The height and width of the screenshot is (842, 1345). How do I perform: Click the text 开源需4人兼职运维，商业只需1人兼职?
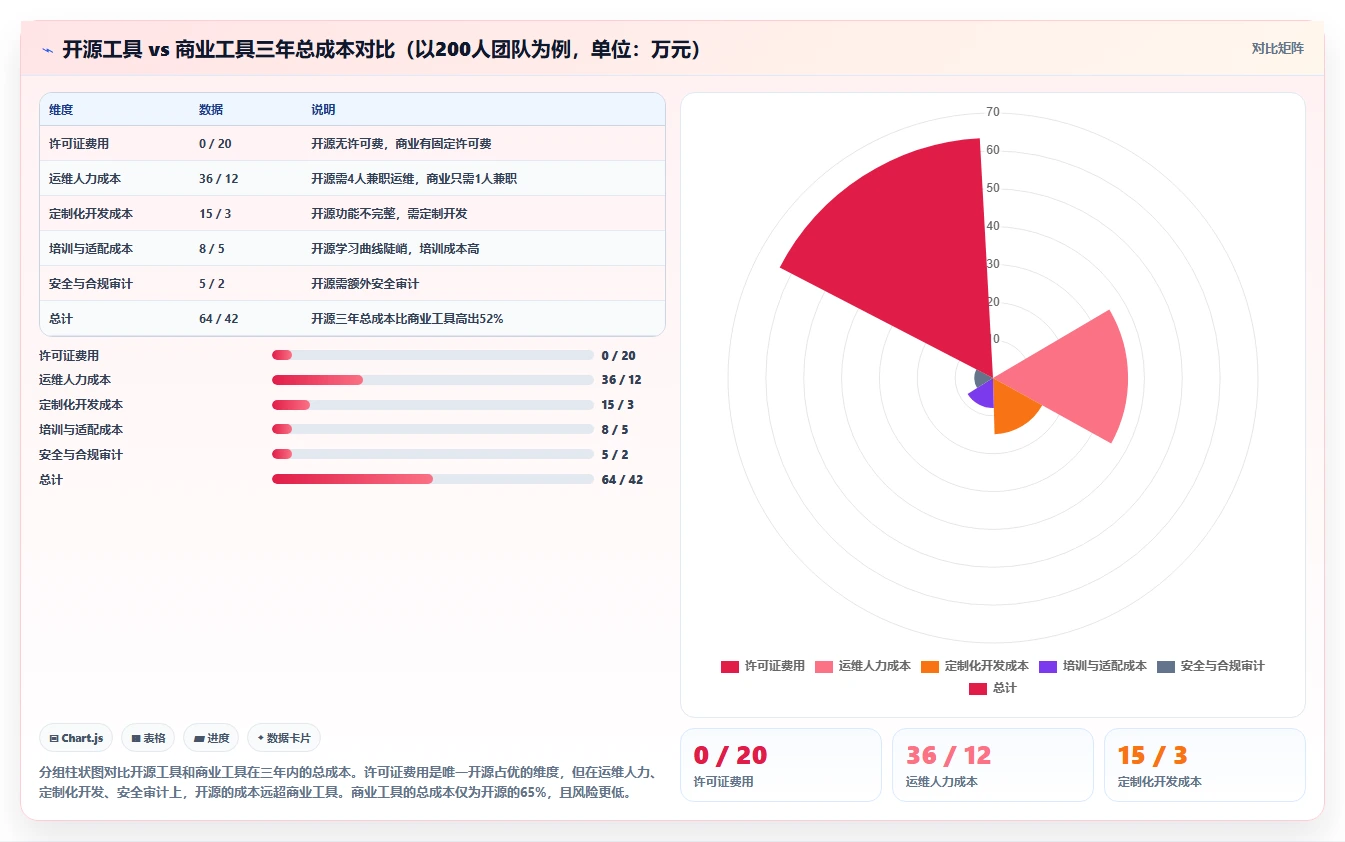414,179
